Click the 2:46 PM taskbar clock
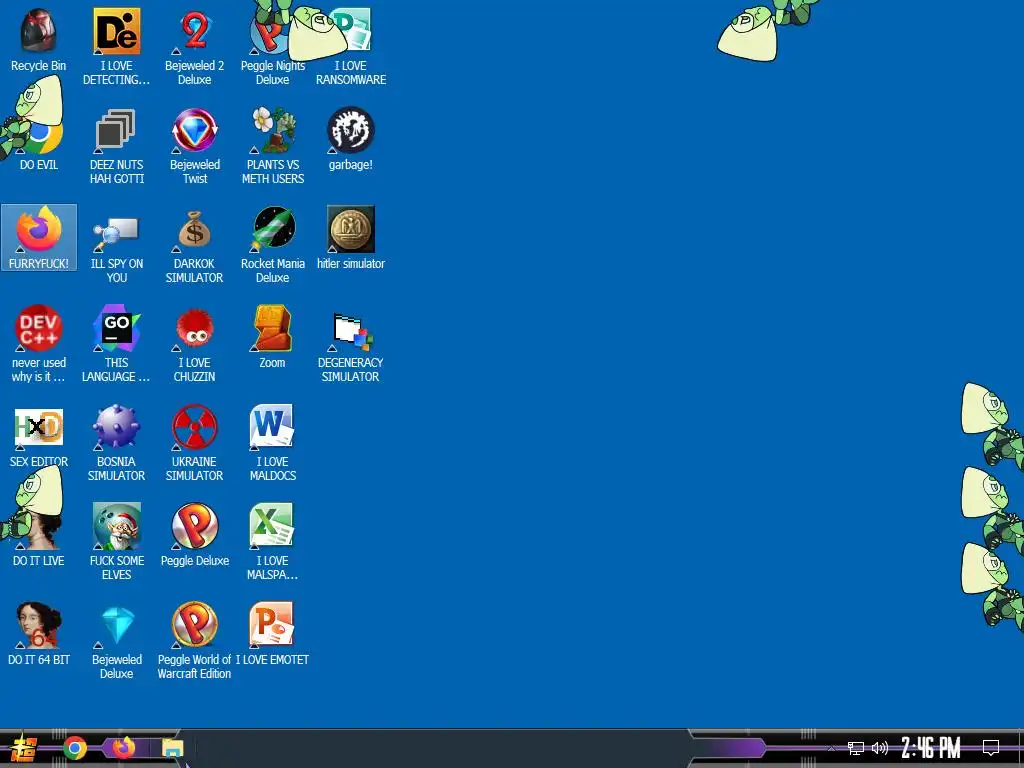This screenshot has width=1024, height=768. [x=931, y=748]
